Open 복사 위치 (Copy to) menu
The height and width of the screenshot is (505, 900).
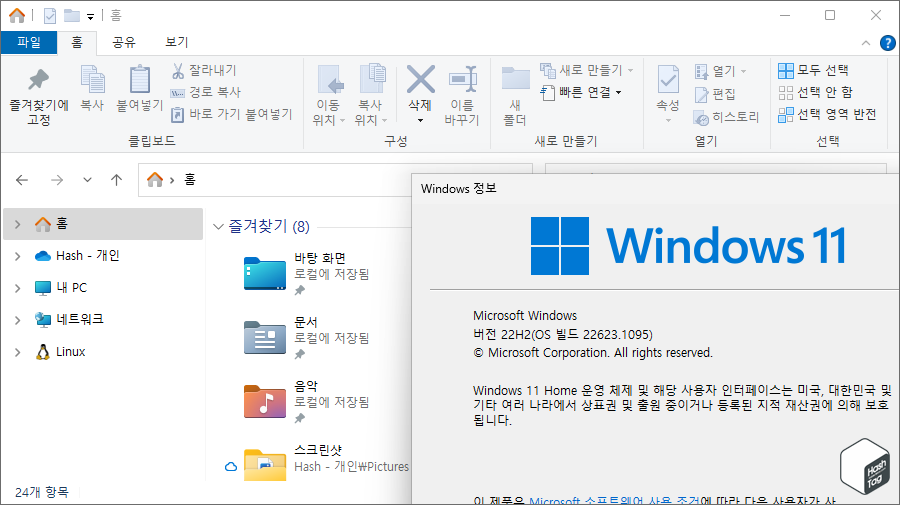pos(371,95)
